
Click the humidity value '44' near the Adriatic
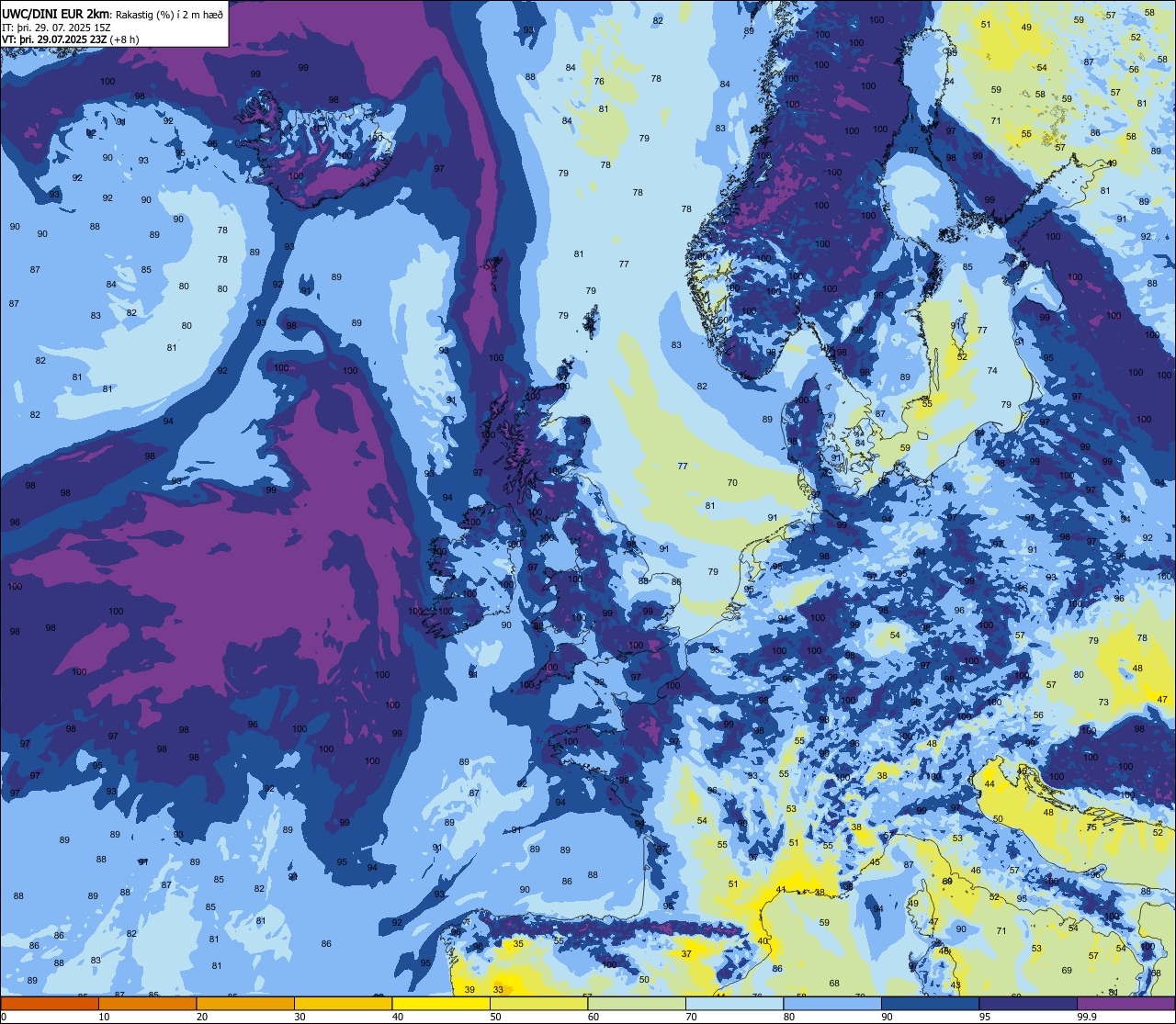[989, 783]
